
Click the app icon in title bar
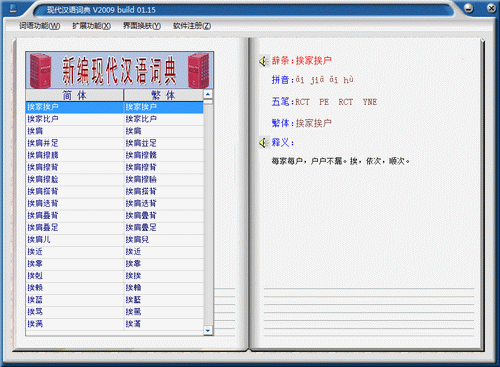(14, 8)
